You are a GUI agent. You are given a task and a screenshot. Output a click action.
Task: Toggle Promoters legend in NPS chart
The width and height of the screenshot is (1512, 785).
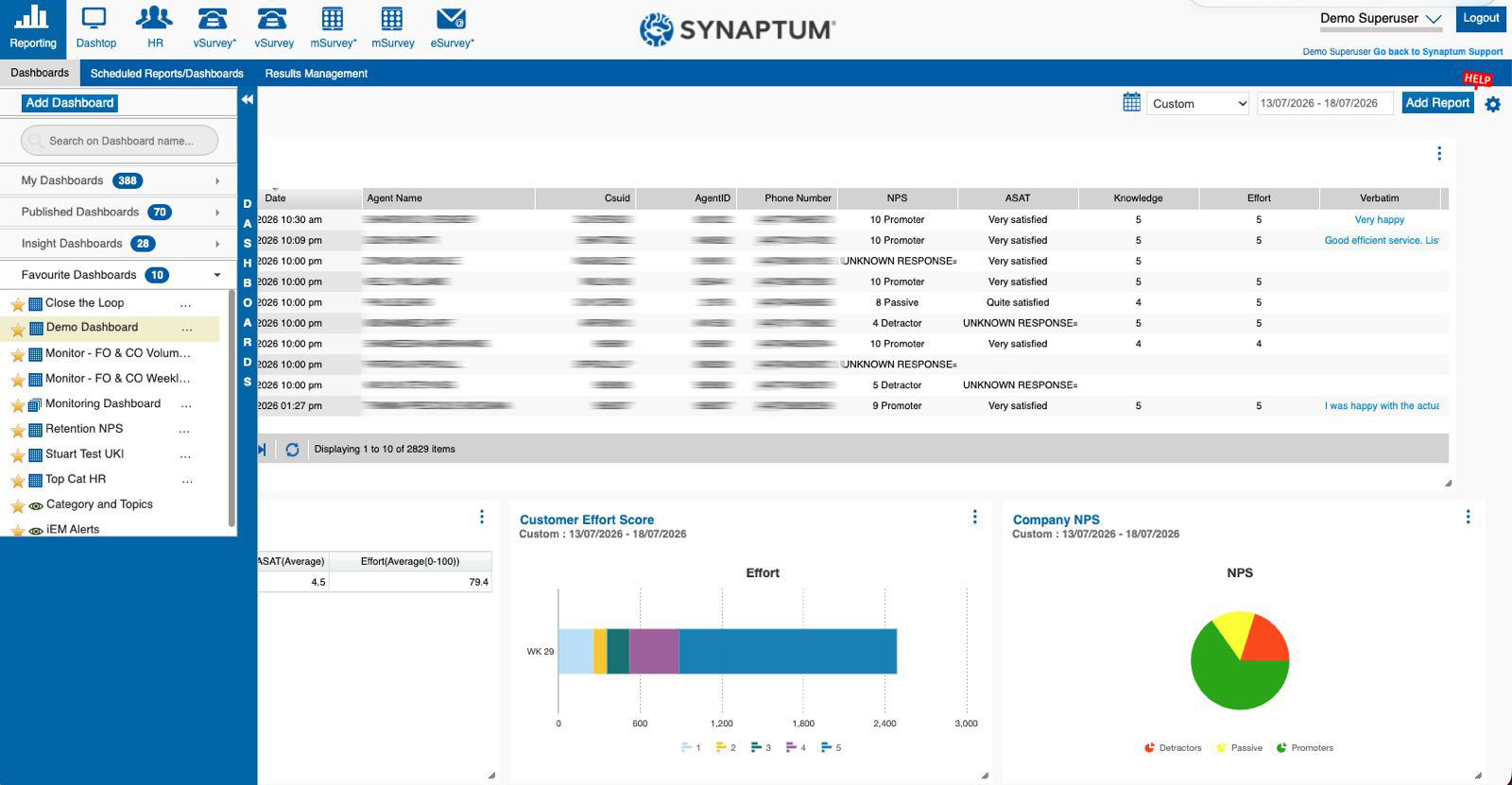click(1304, 747)
